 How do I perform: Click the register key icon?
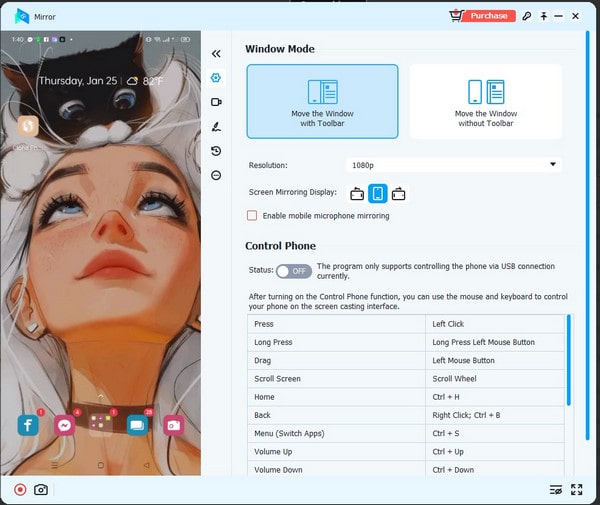[527, 16]
